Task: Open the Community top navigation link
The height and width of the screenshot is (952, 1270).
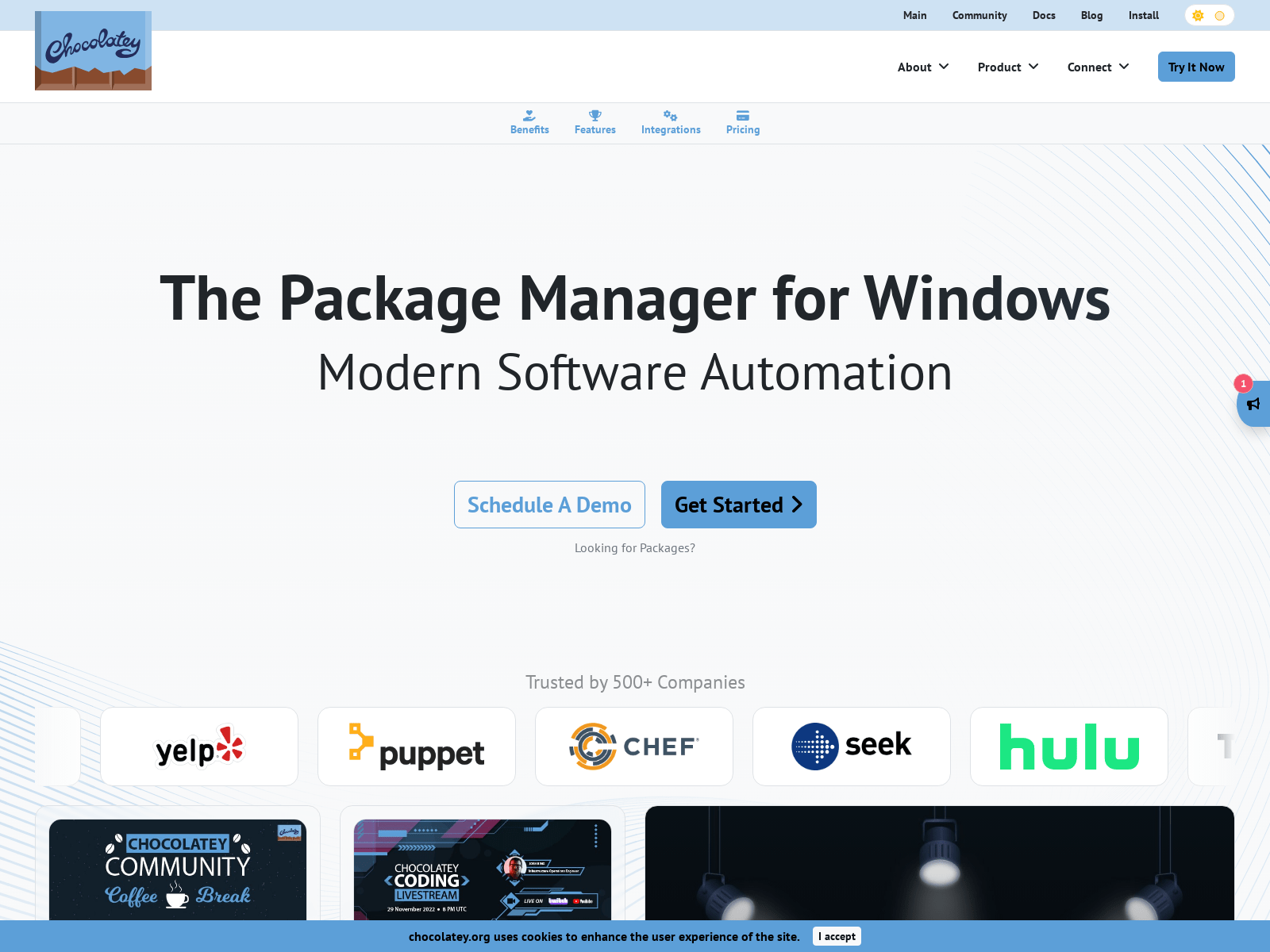Action: [x=979, y=16]
